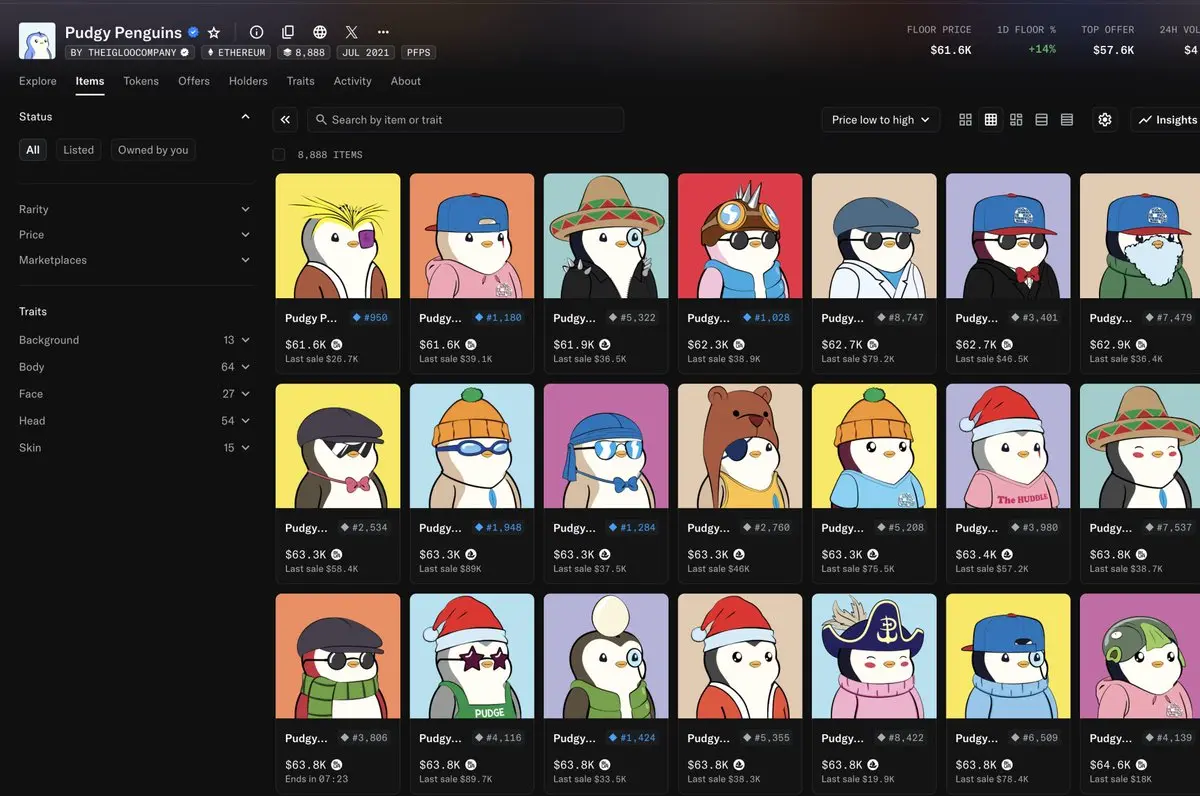1200x796 pixels.
Task: Click rarity badge #1,948
Action: click(499, 528)
